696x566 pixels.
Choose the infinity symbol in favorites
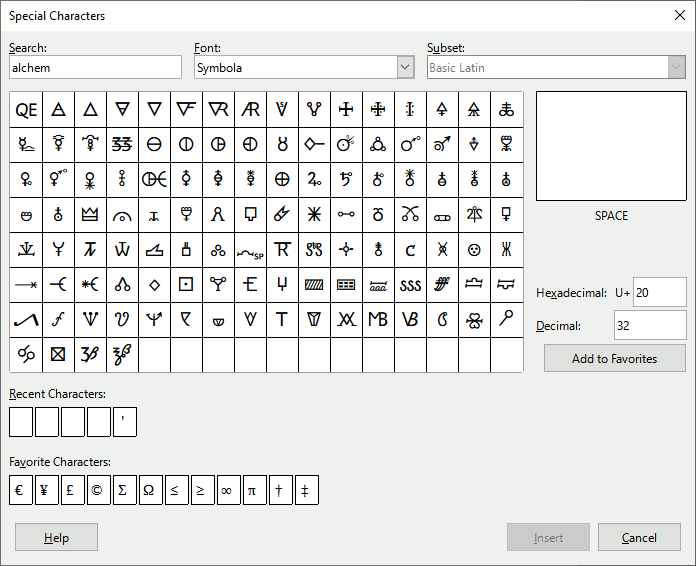(228, 491)
